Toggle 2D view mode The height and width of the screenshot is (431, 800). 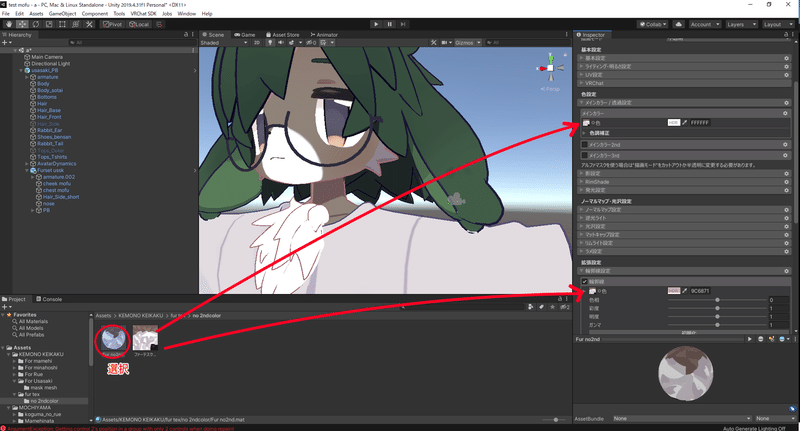[x=257, y=42]
